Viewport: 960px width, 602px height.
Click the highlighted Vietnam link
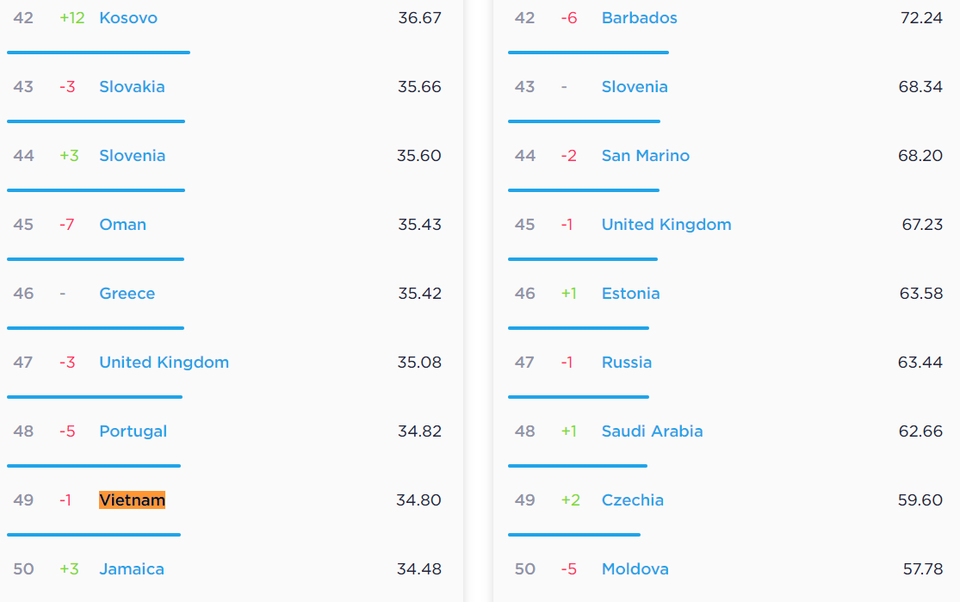(x=132, y=500)
